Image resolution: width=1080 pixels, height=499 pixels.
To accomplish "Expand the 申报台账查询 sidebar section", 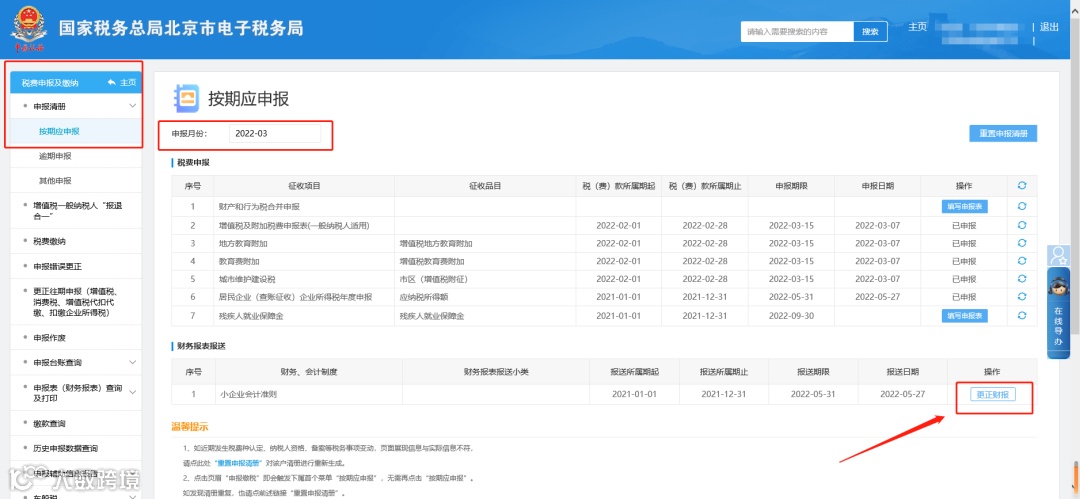I will (x=133, y=363).
